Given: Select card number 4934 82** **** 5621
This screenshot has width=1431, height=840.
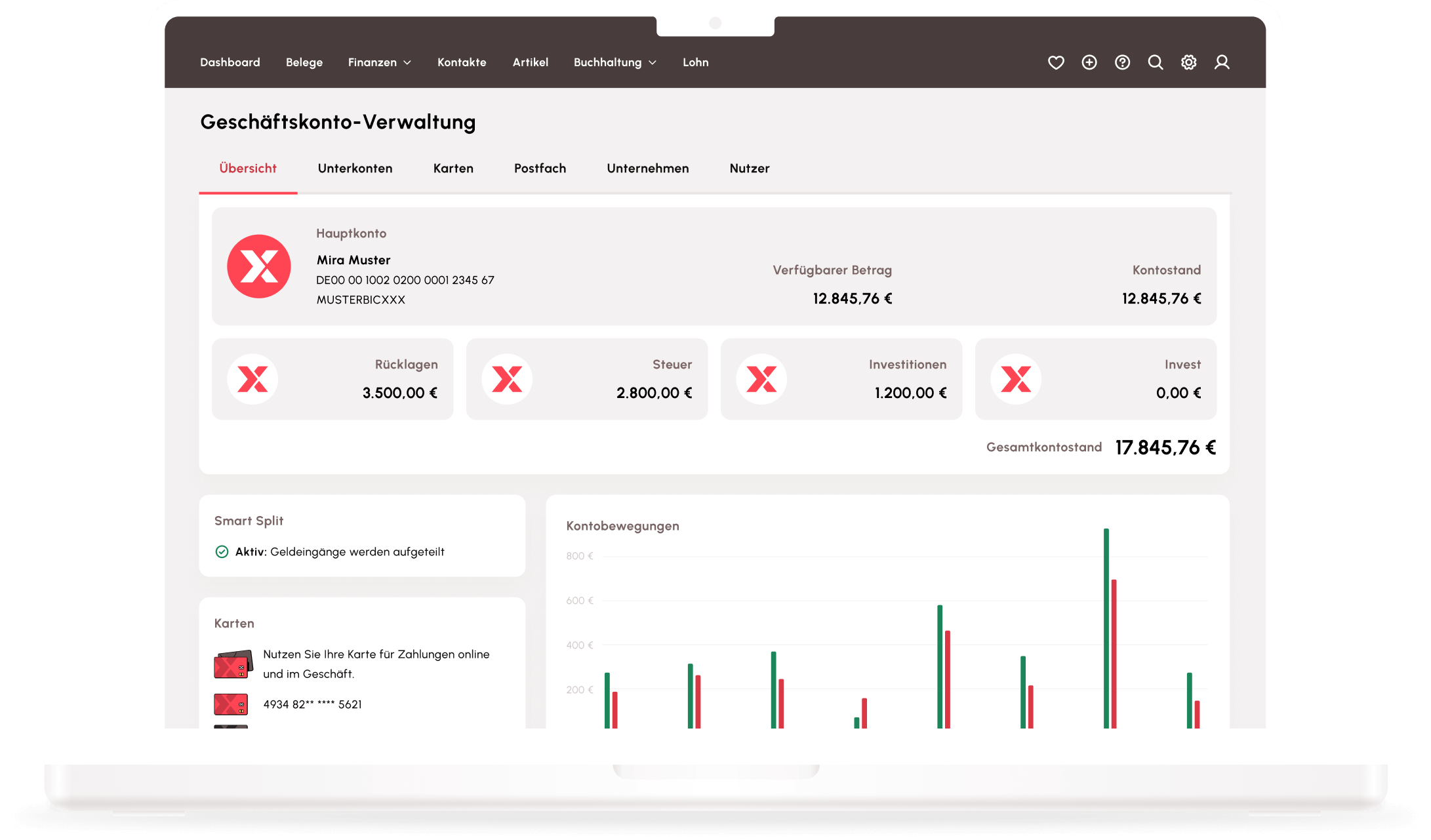Looking at the screenshot, I should [312, 704].
